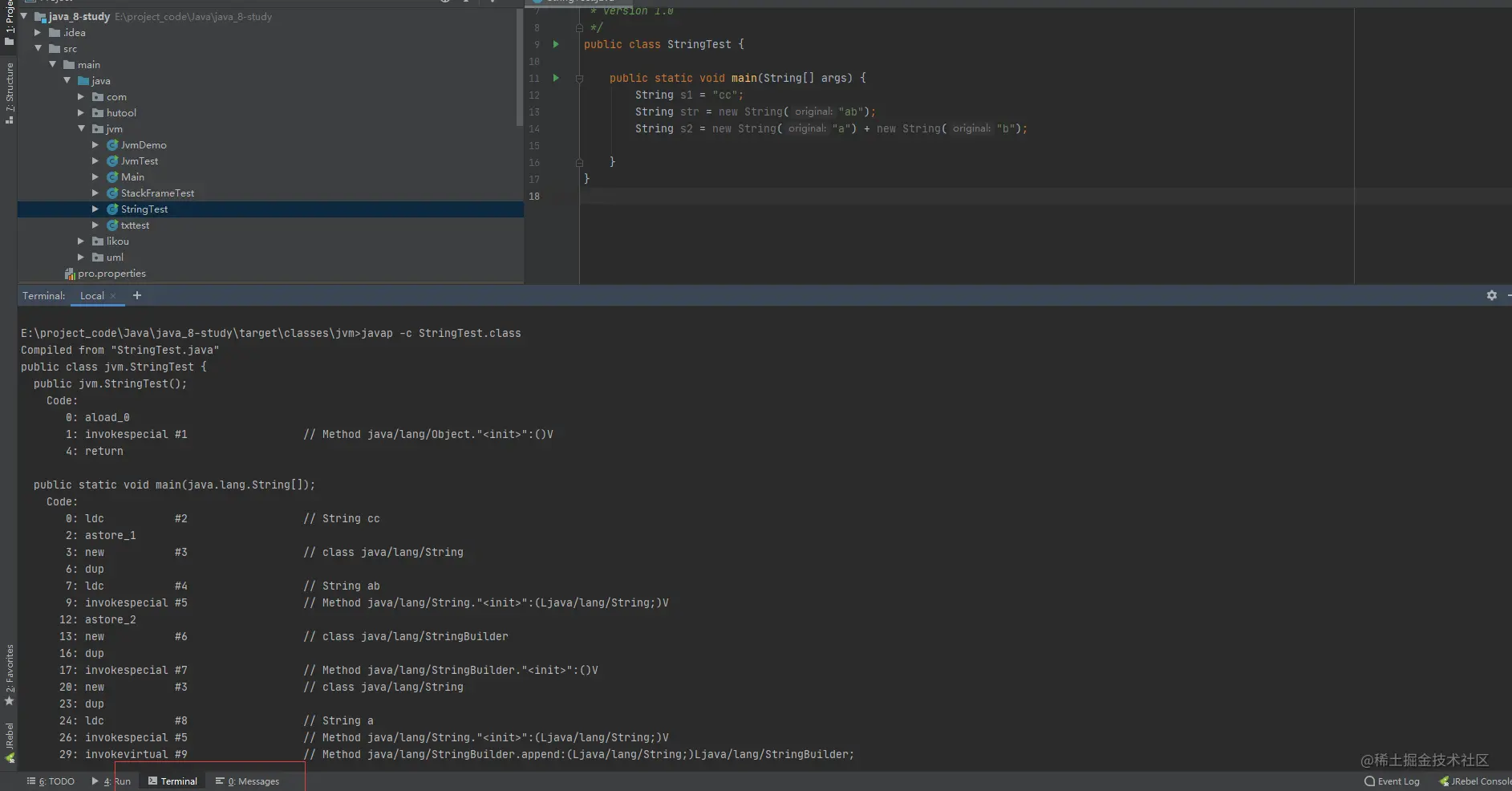Open the TODO tool window
1512x791 pixels.
coord(51,781)
